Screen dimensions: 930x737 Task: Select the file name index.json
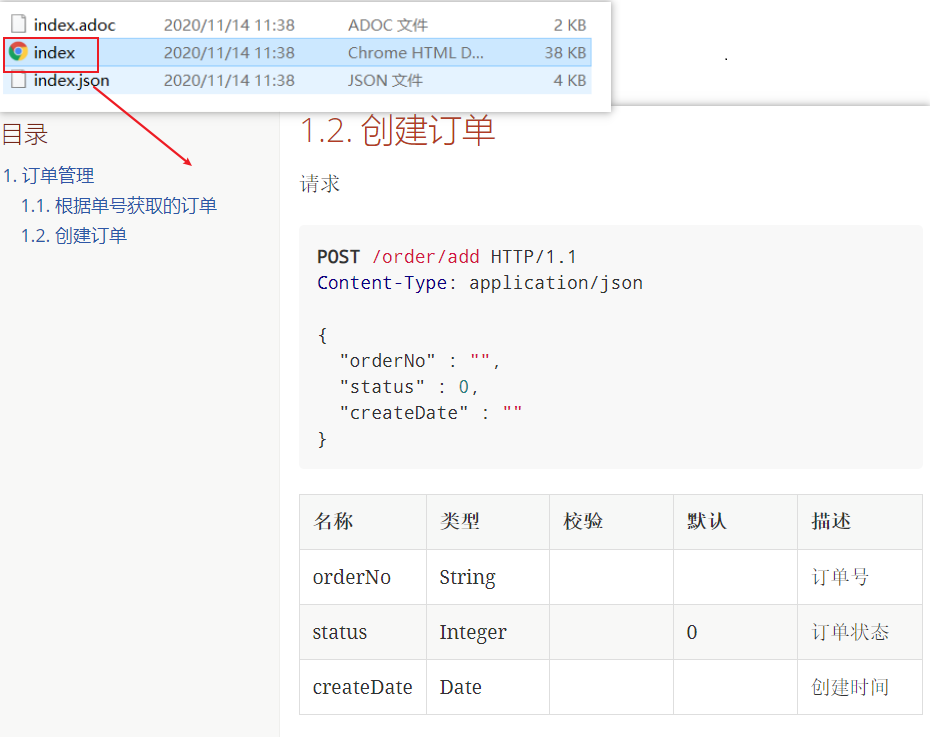71,80
